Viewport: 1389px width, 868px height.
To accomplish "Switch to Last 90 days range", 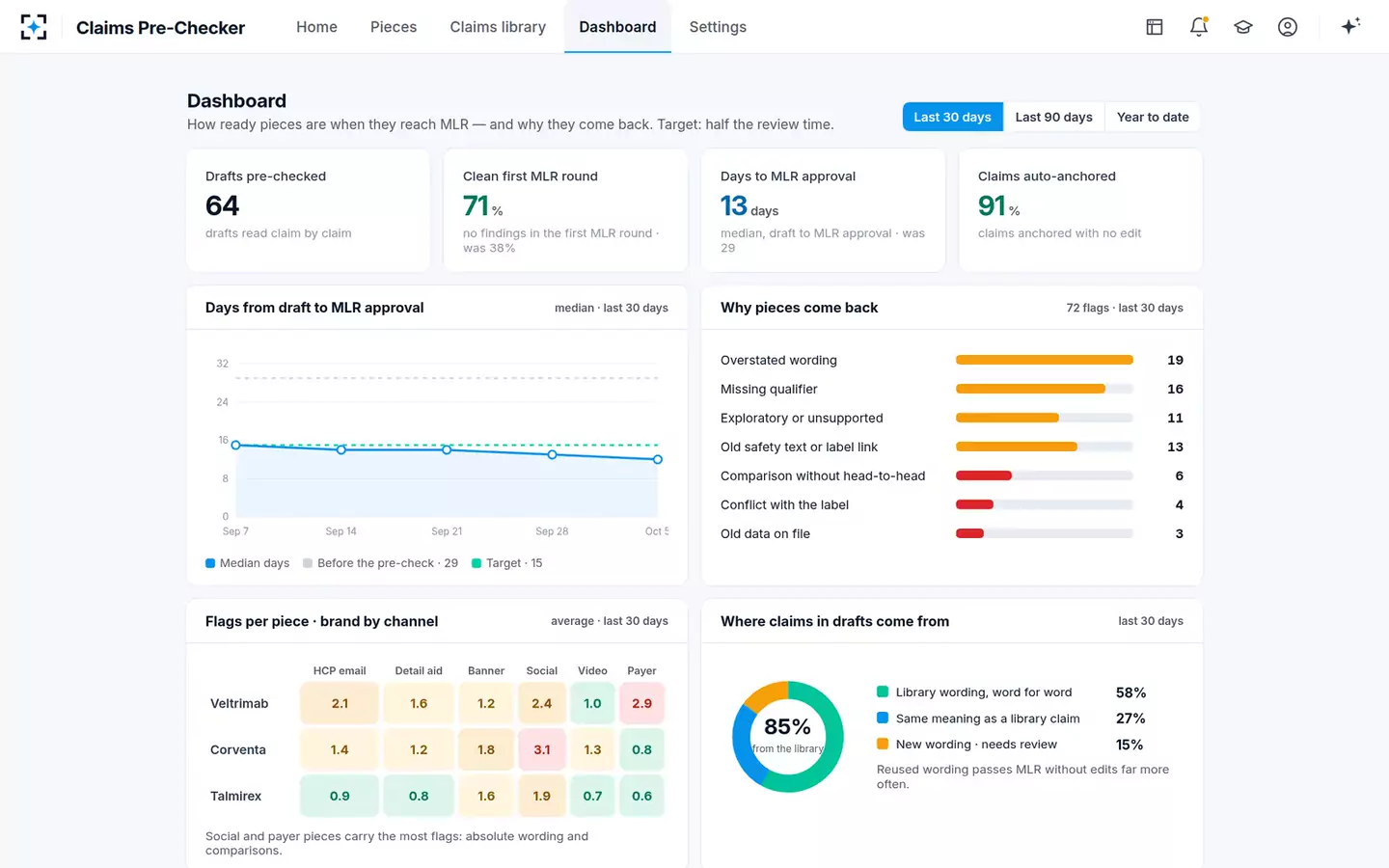I will pyautogui.click(x=1053, y=117).
